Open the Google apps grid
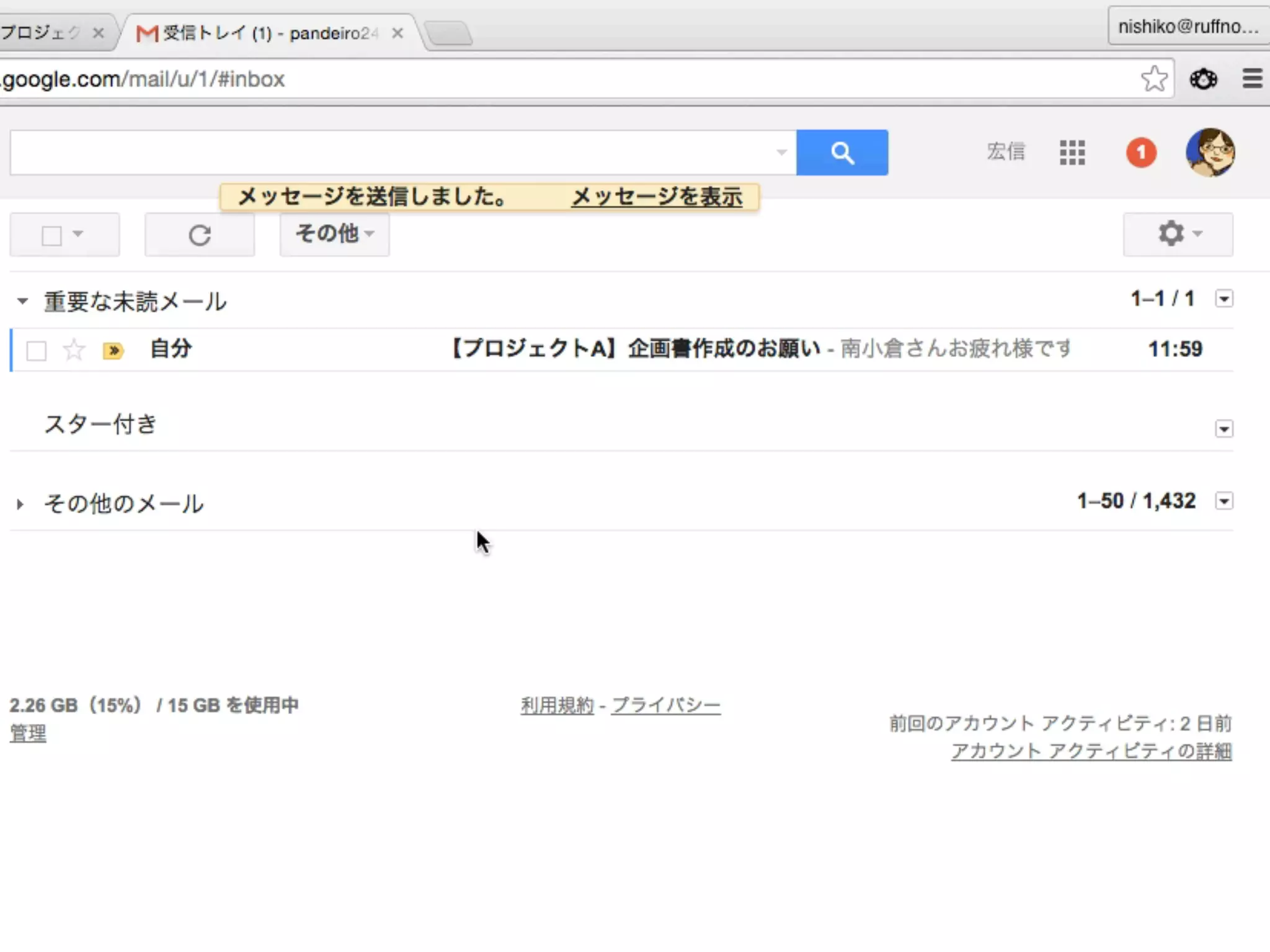The height and width of the screenshot is (952, 1270). [x=1072, y=152]
